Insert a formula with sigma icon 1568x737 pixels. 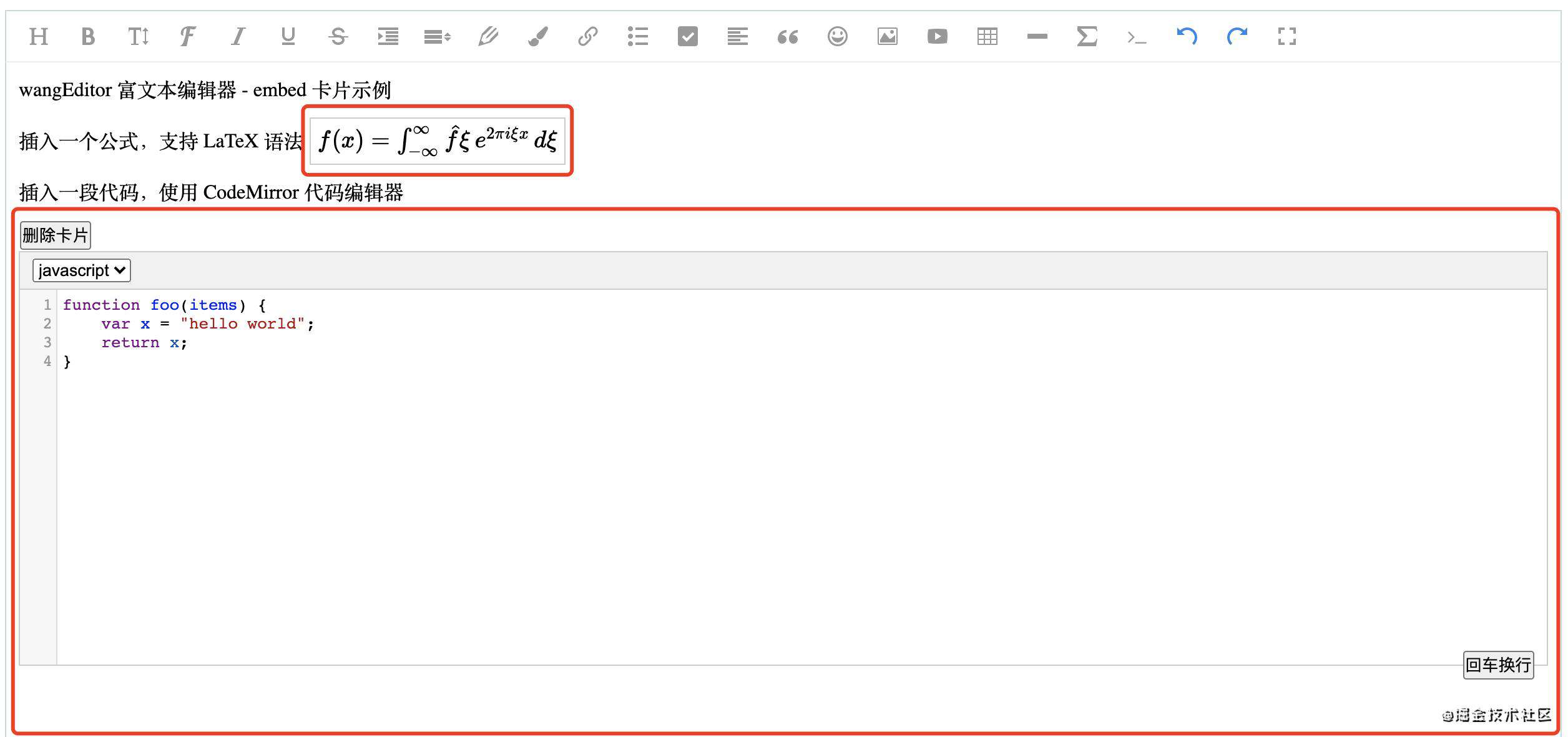point(1087,36)
